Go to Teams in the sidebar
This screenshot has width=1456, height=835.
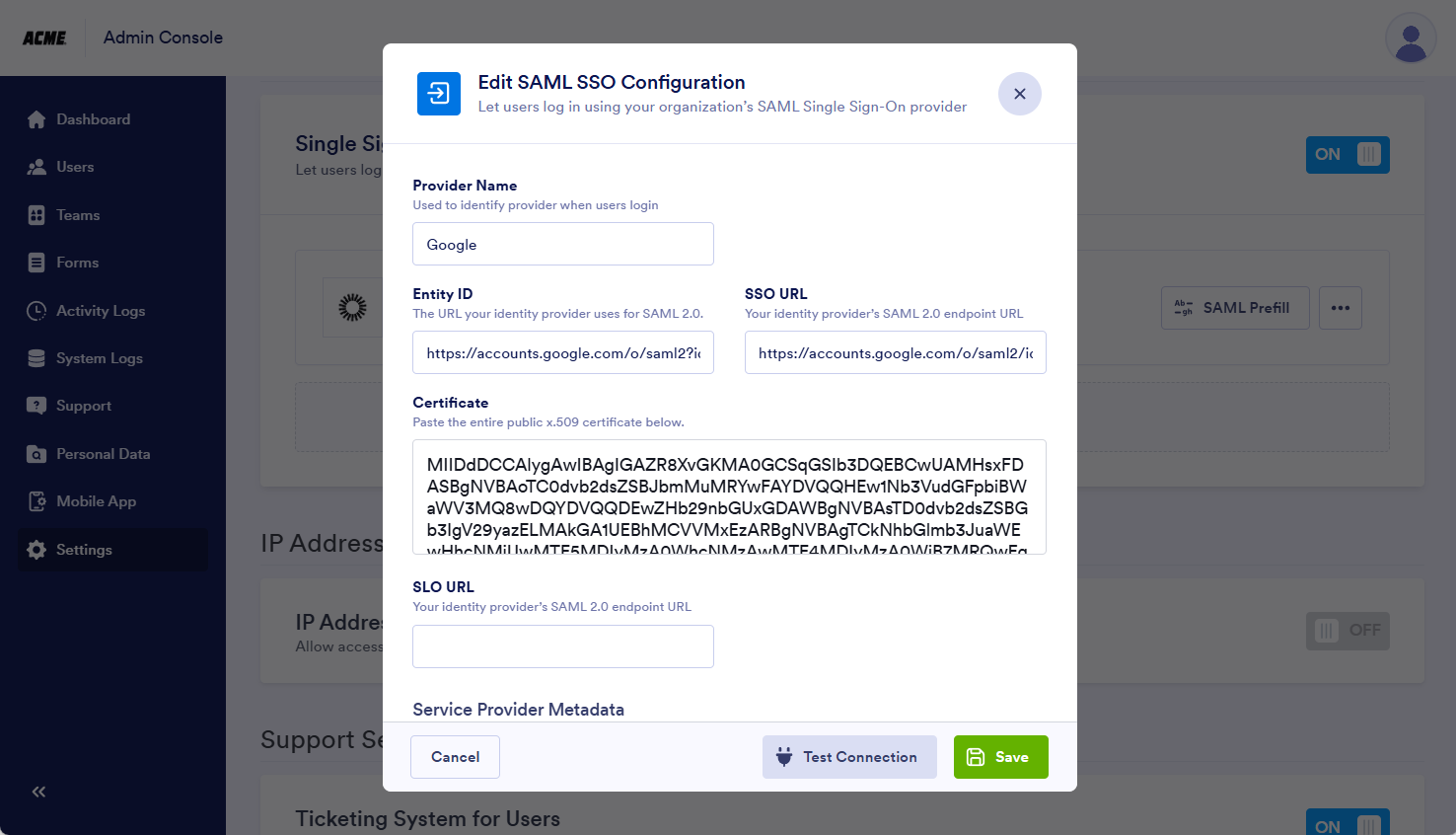pos(78,215)
